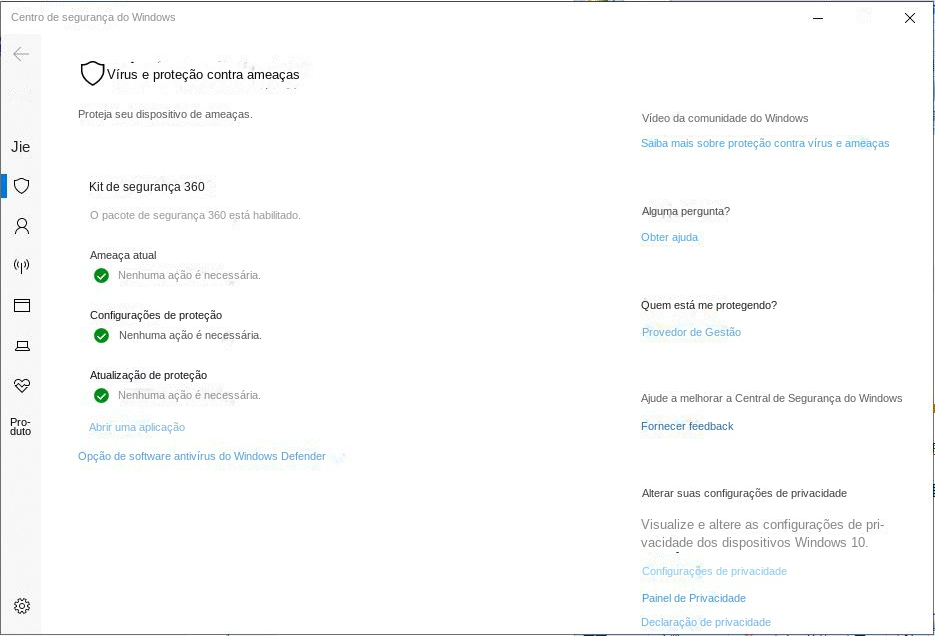935x636 pixels.
Task: Open virus protection shield in sidebar
Action: click(x=21, y=186)
